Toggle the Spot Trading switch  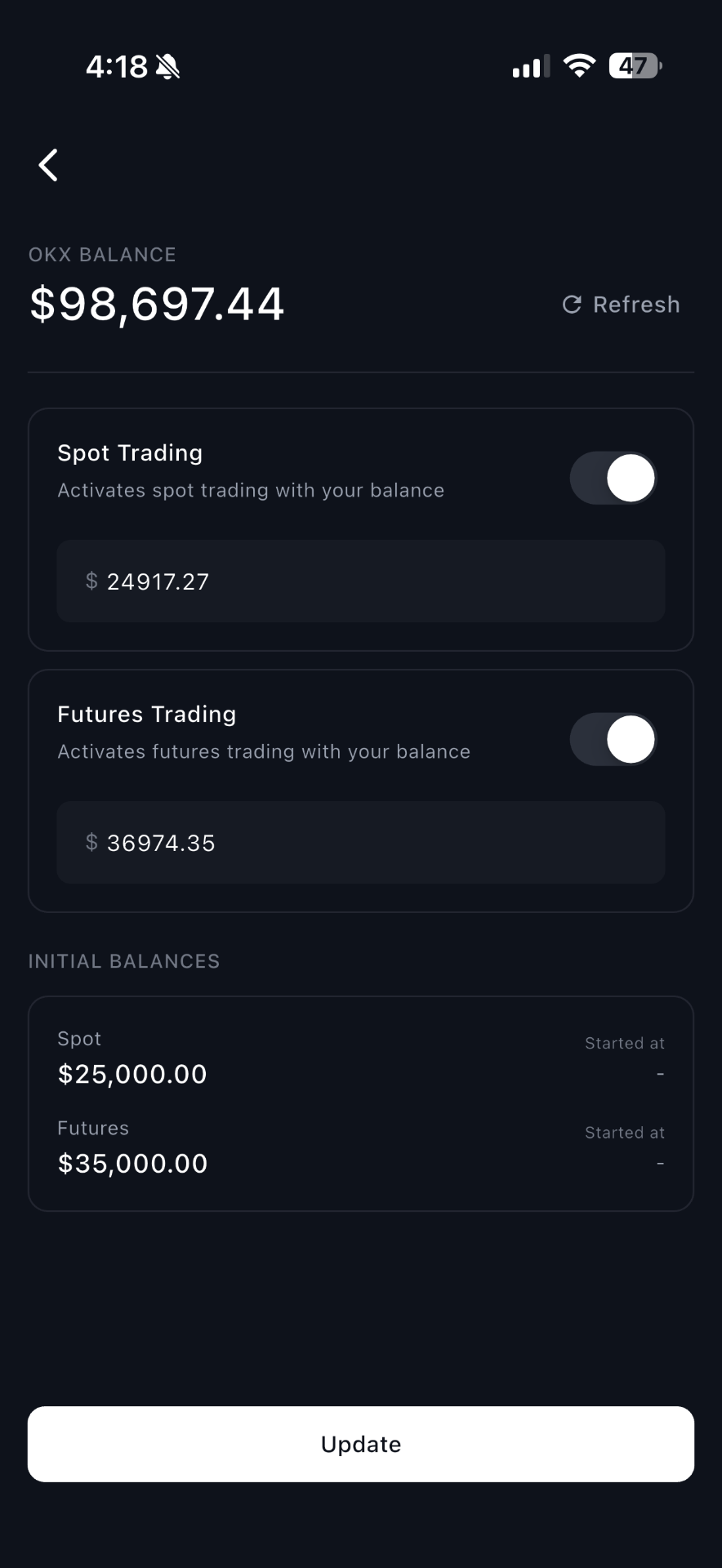[613, 478]
